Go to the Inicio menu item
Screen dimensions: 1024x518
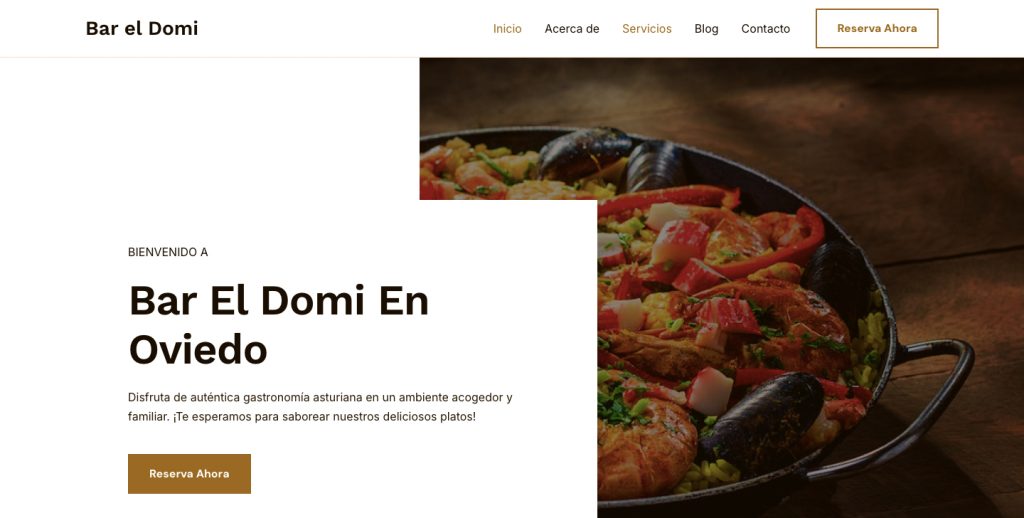(x=507, y=29)
